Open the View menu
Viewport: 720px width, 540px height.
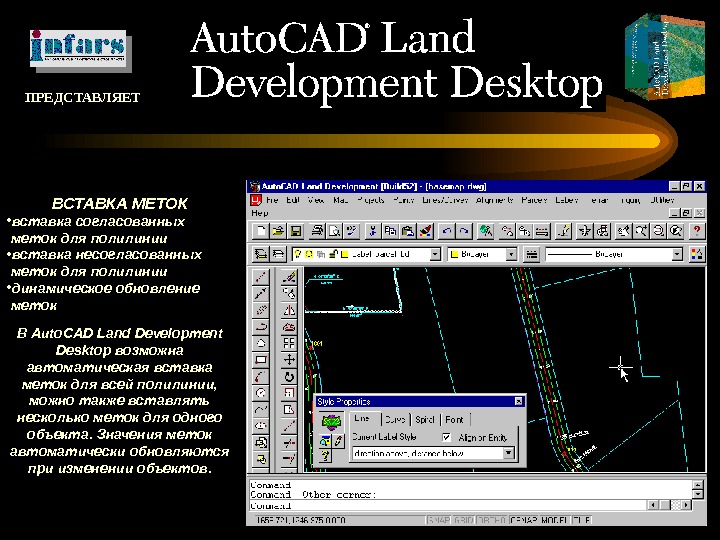point(315,200)
